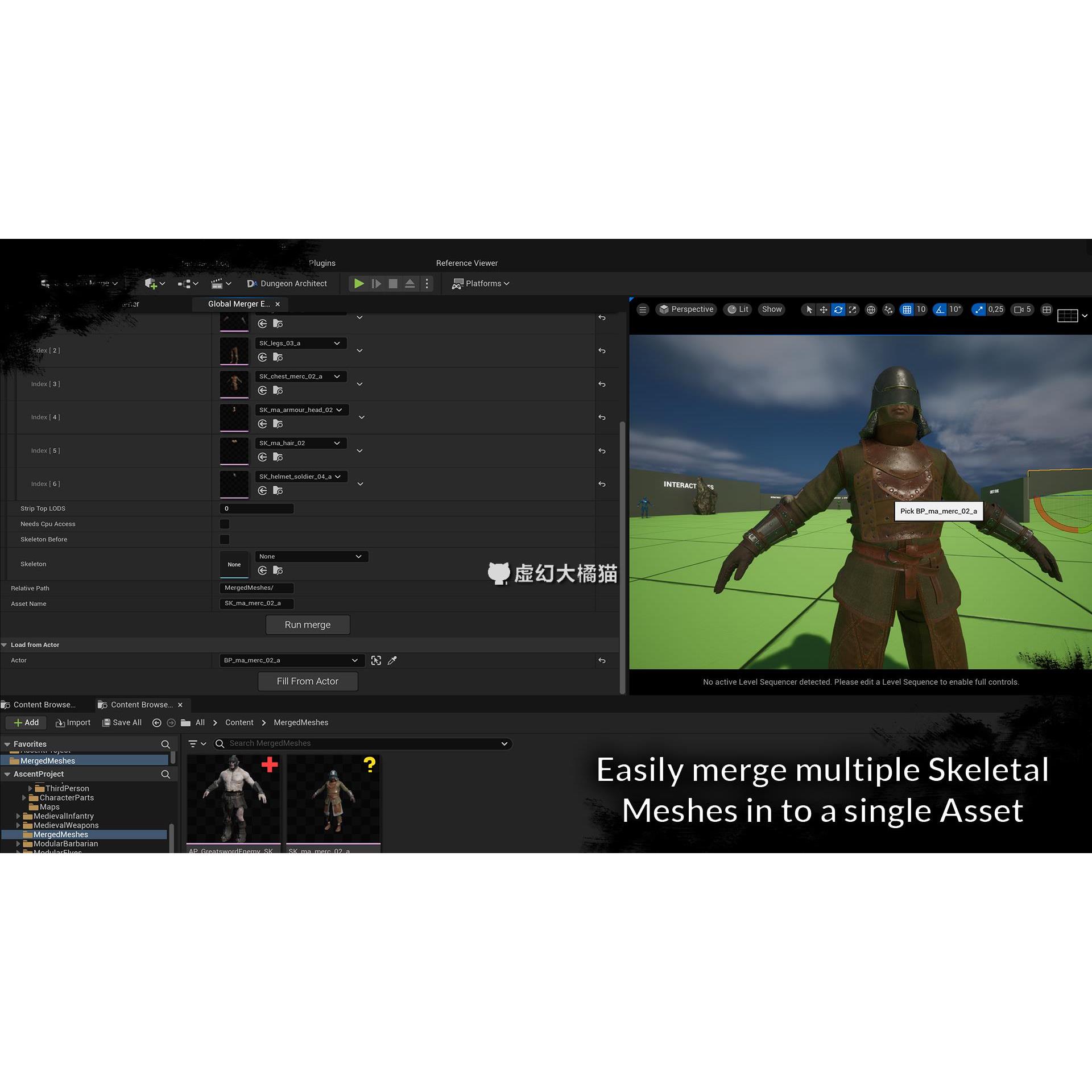Open play options three-dot menu
Image resolution: width=1092 pixels, height=1092 pixels.
click(427, 283)
